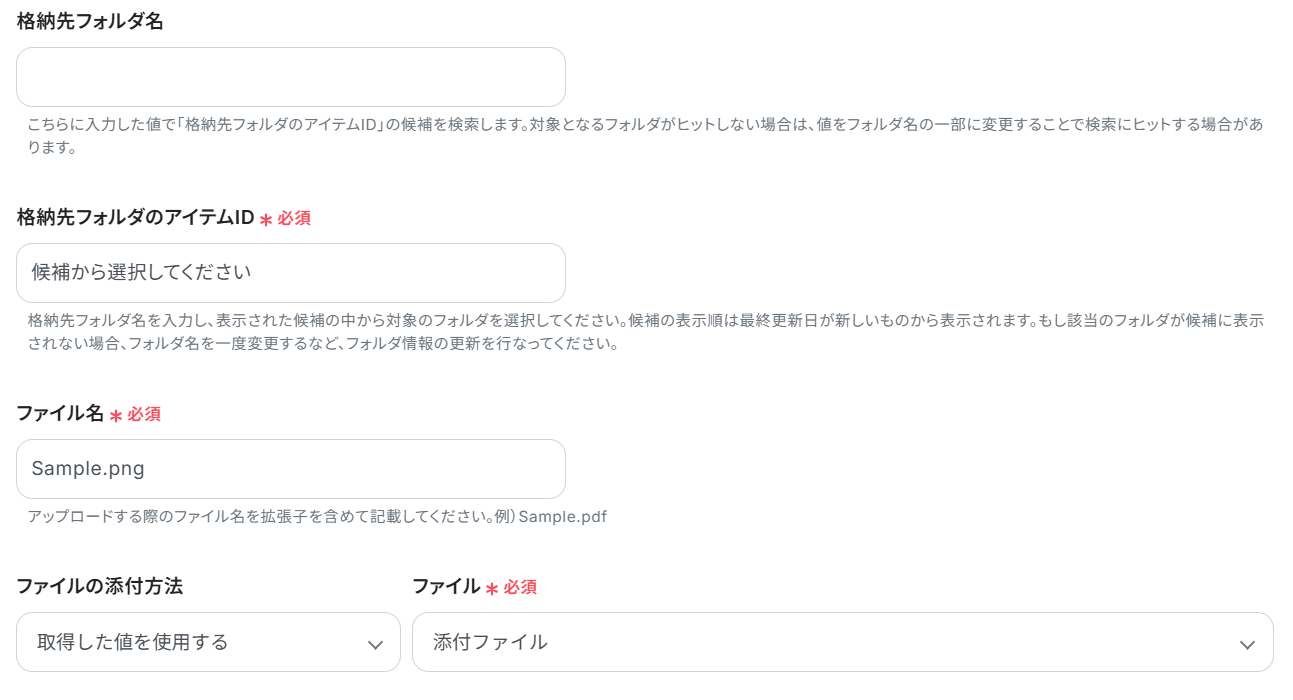Click the ファイル label above 添付ファイル
The width and height of the screenshot is (1293, 700).
446,587
